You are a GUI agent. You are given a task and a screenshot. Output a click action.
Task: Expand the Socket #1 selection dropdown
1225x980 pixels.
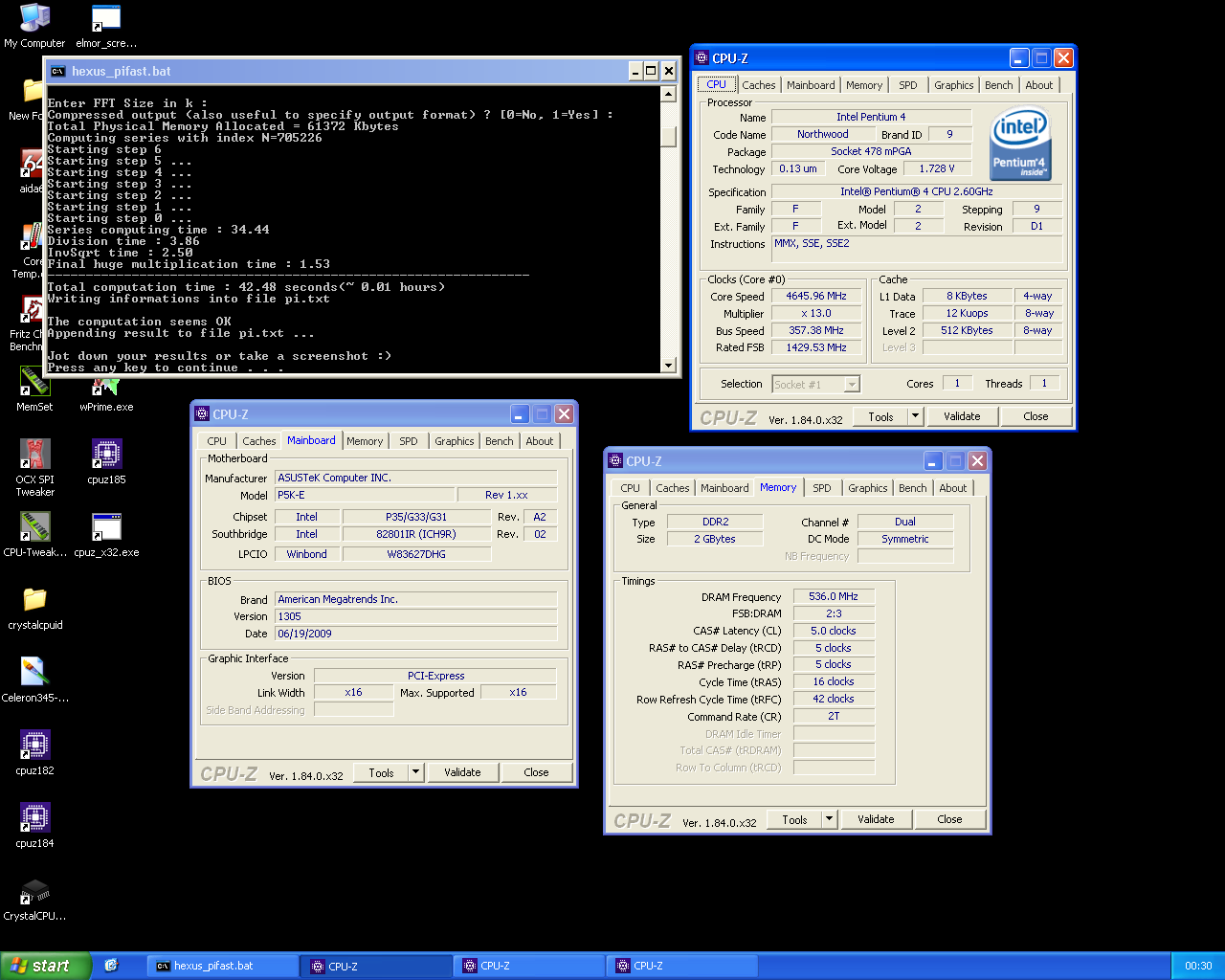[852, 384]
